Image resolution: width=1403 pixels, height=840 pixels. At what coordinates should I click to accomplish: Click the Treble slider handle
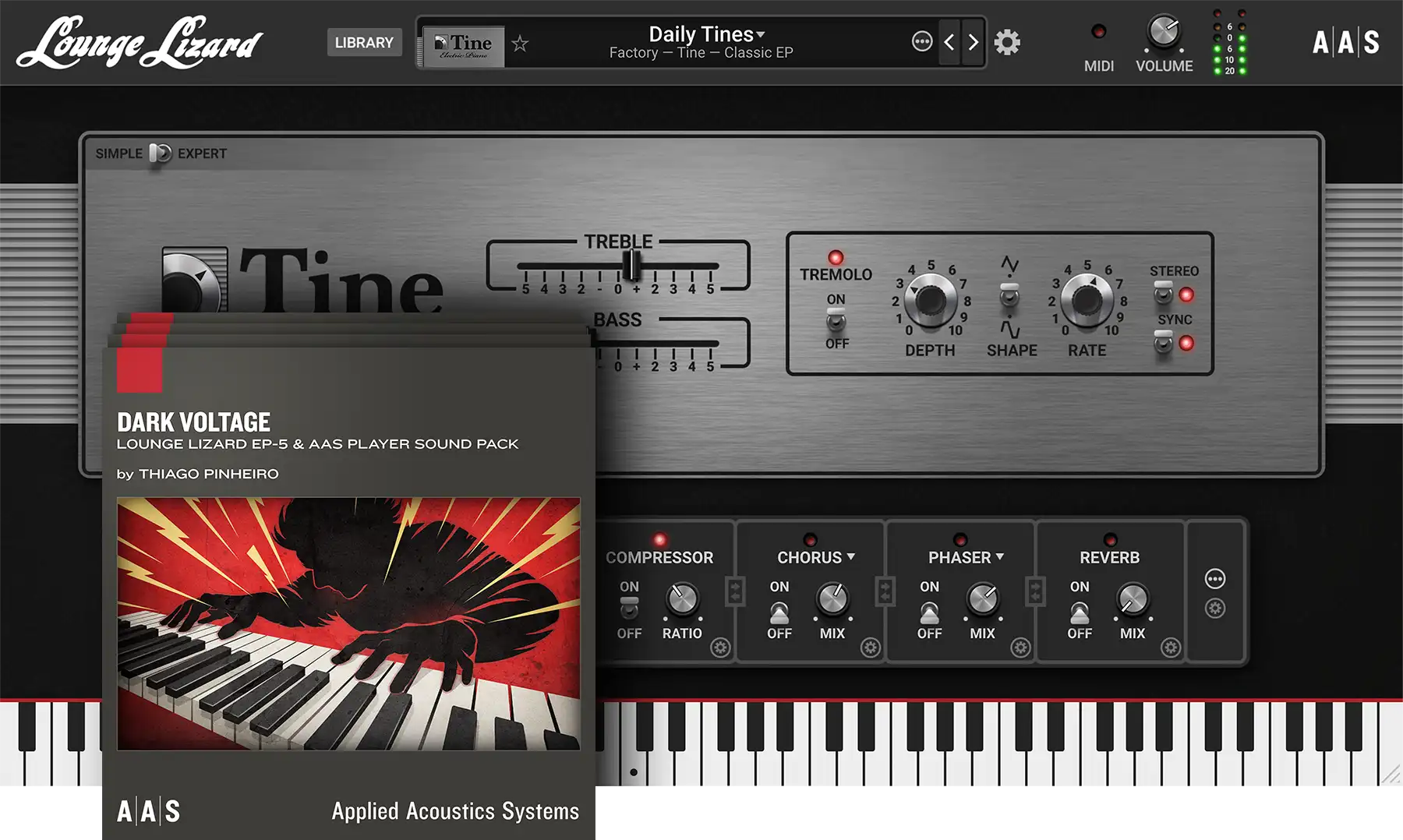633,266
